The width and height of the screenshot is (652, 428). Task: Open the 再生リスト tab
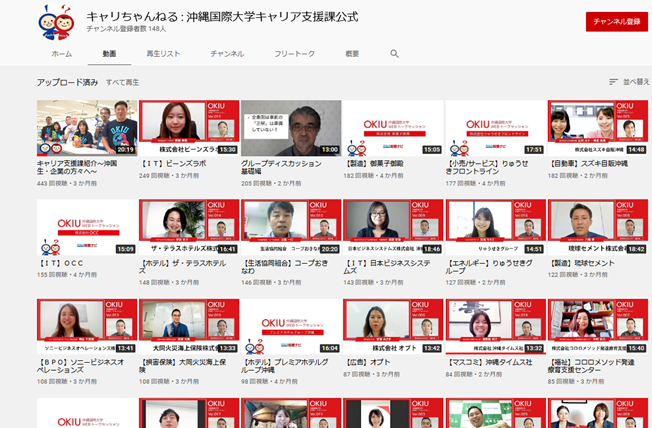[x=163, y=53]
